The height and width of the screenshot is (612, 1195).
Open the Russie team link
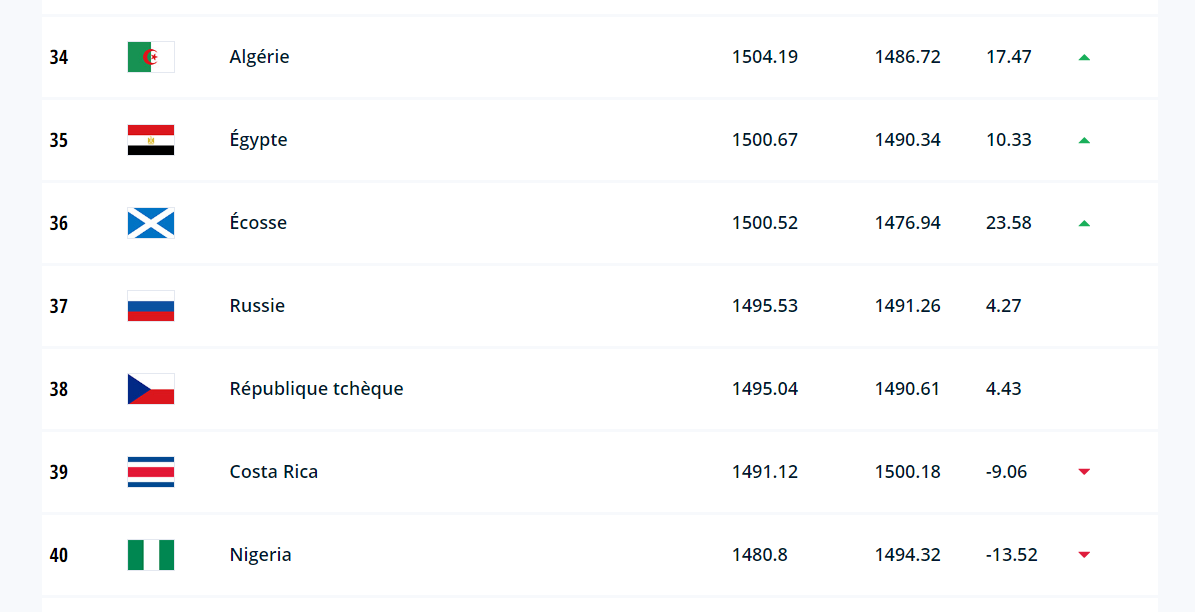[257, 306]
